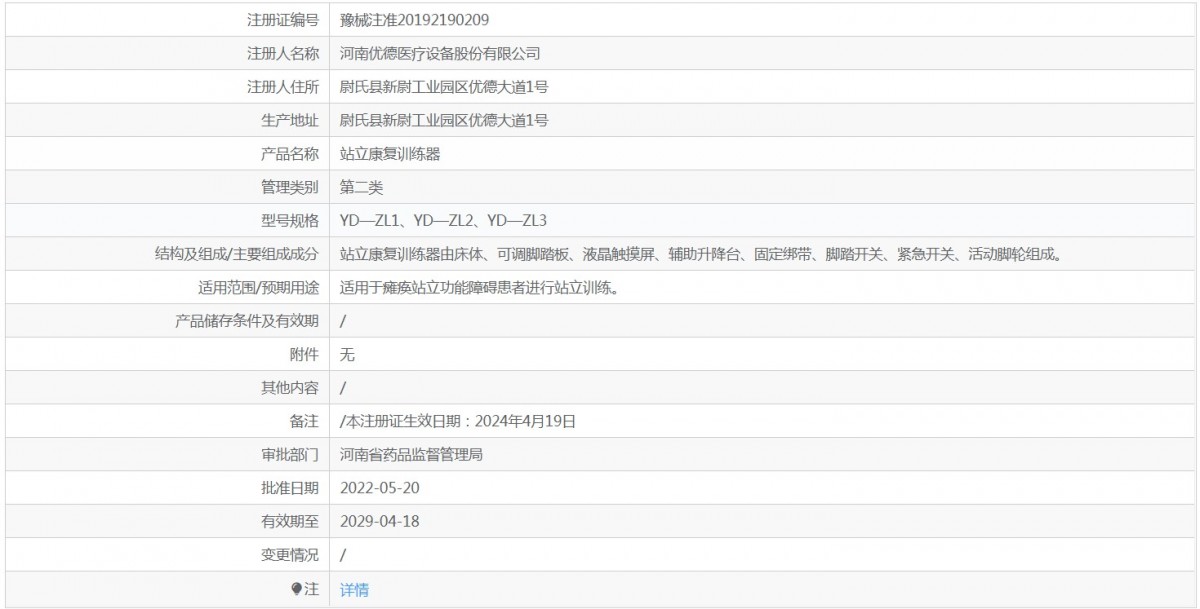Screen dimensions: 1200x609
Task: Click the 管理类别 label
Action: [x=290, y=187]
